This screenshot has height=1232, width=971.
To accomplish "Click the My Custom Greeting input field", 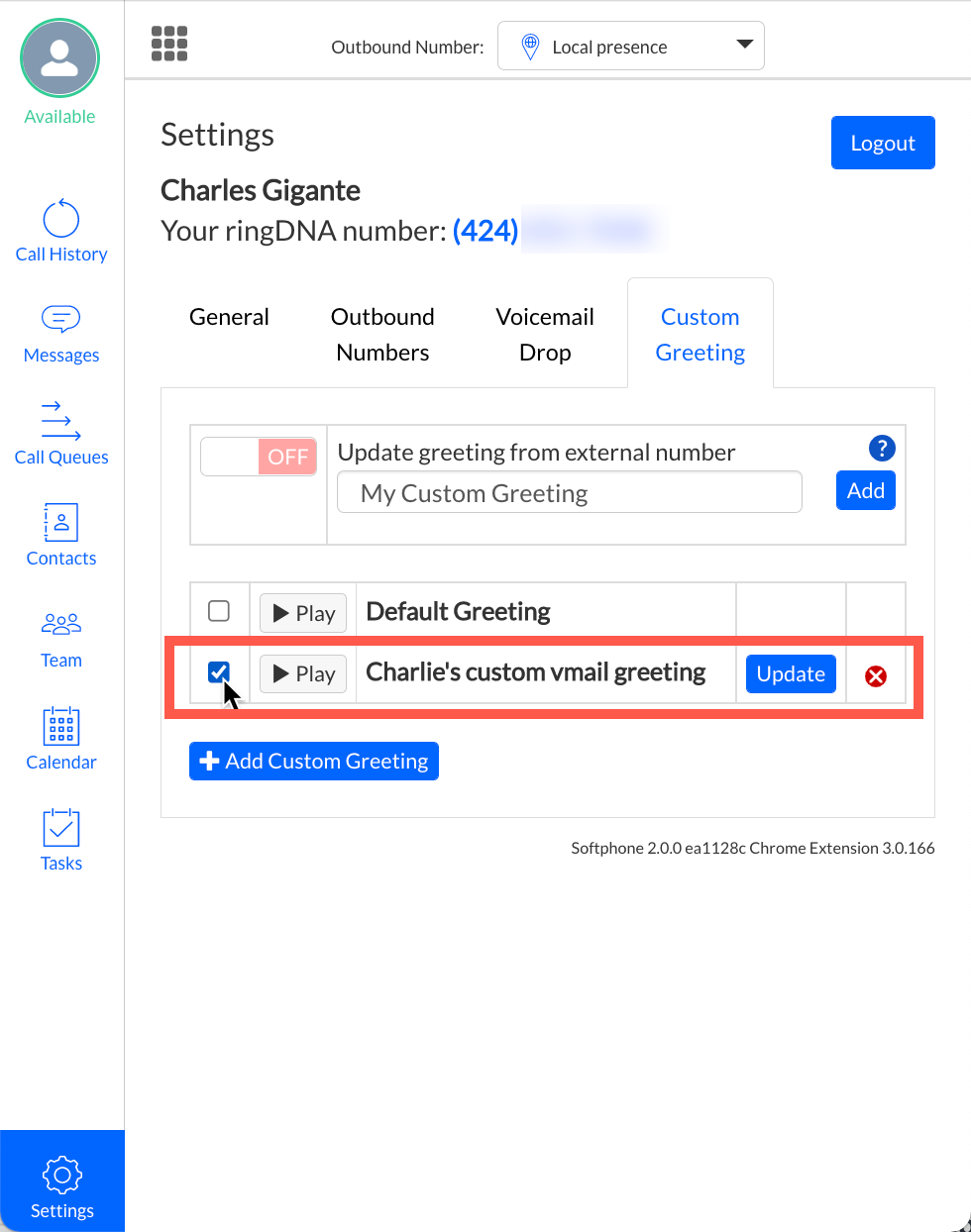I will (x=569, y=493).
